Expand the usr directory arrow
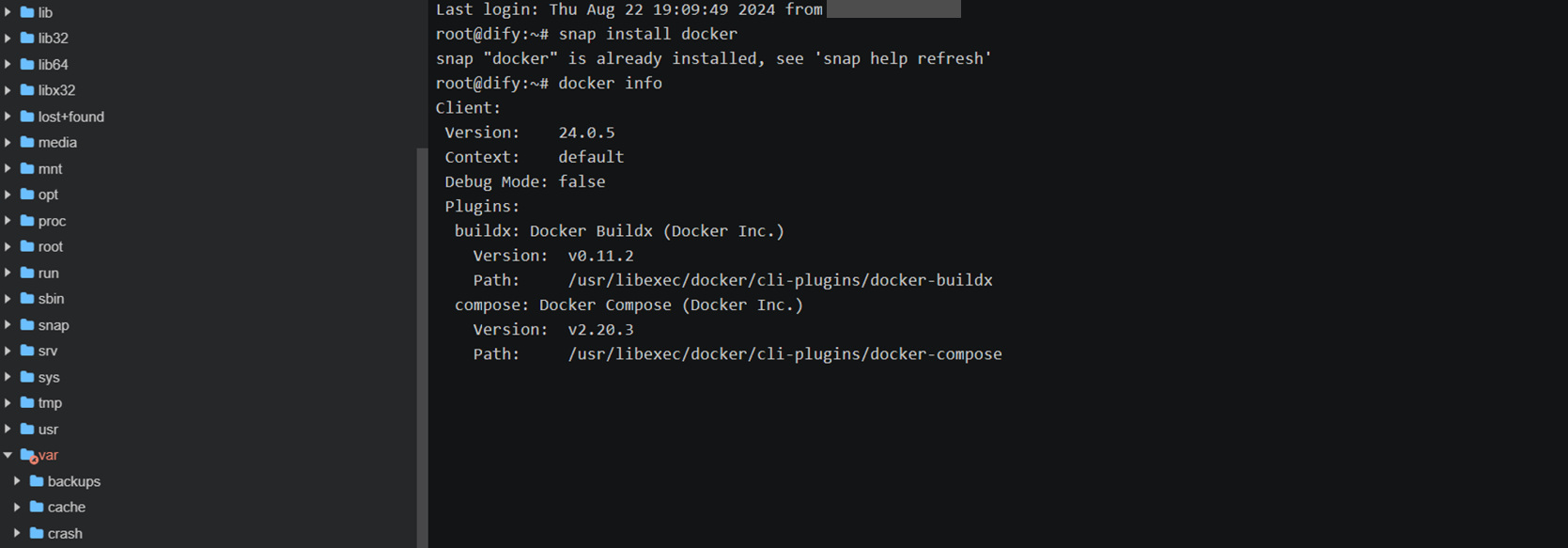Screen dimensions: 1568x548 coord(8,430)
